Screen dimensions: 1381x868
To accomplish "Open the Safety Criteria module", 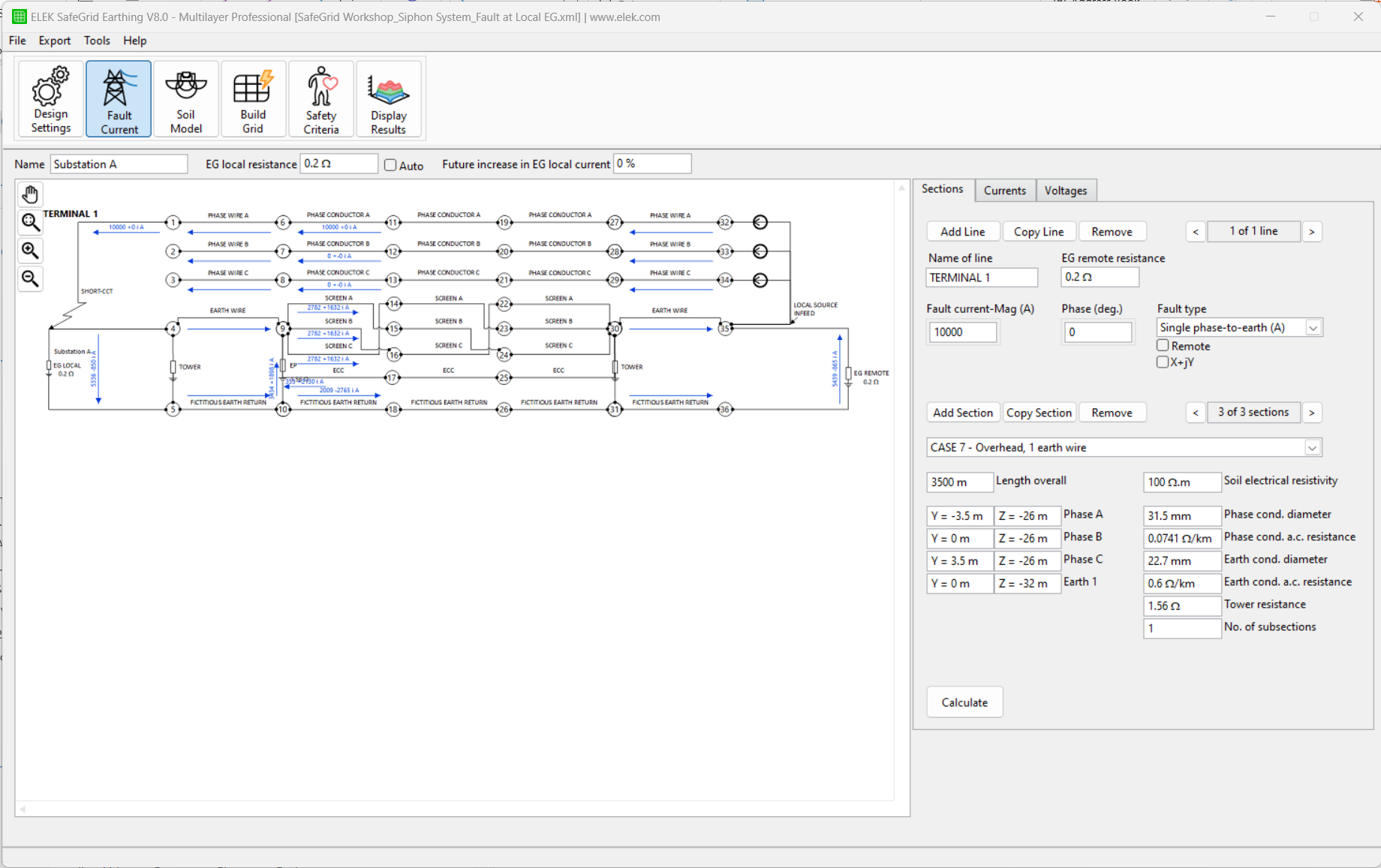I will [321, 99].
